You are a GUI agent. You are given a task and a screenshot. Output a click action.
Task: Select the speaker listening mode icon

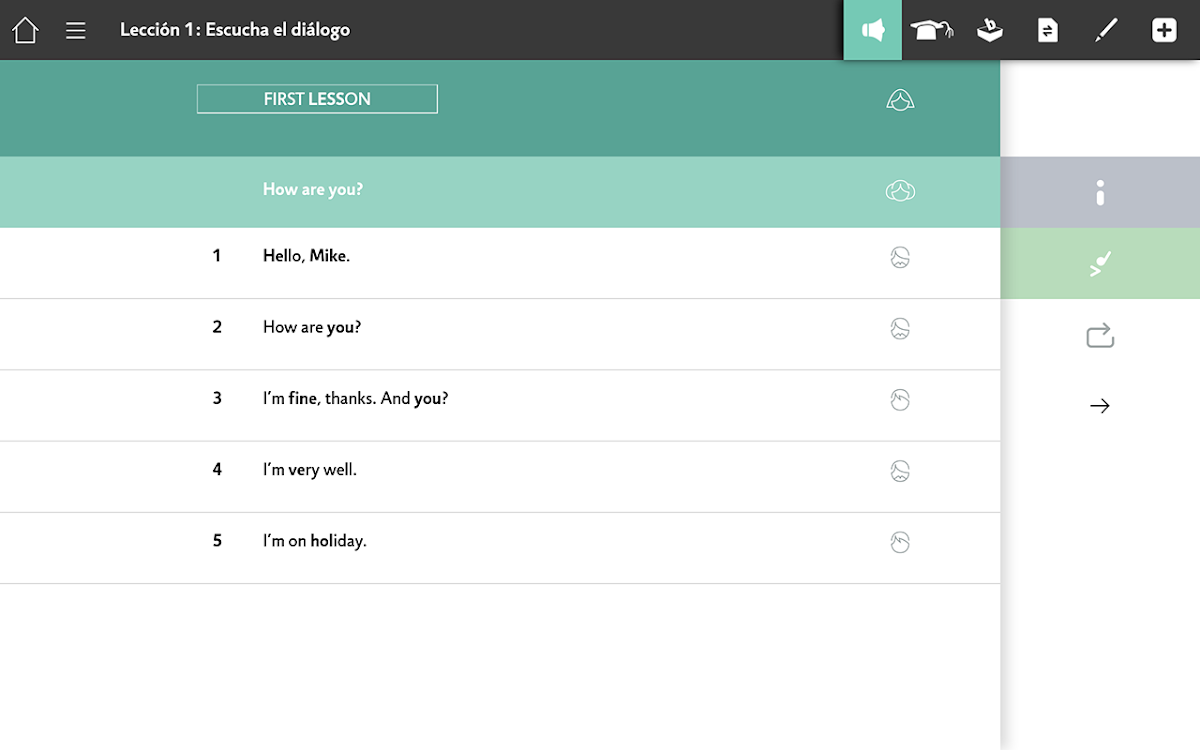(873, 30)
